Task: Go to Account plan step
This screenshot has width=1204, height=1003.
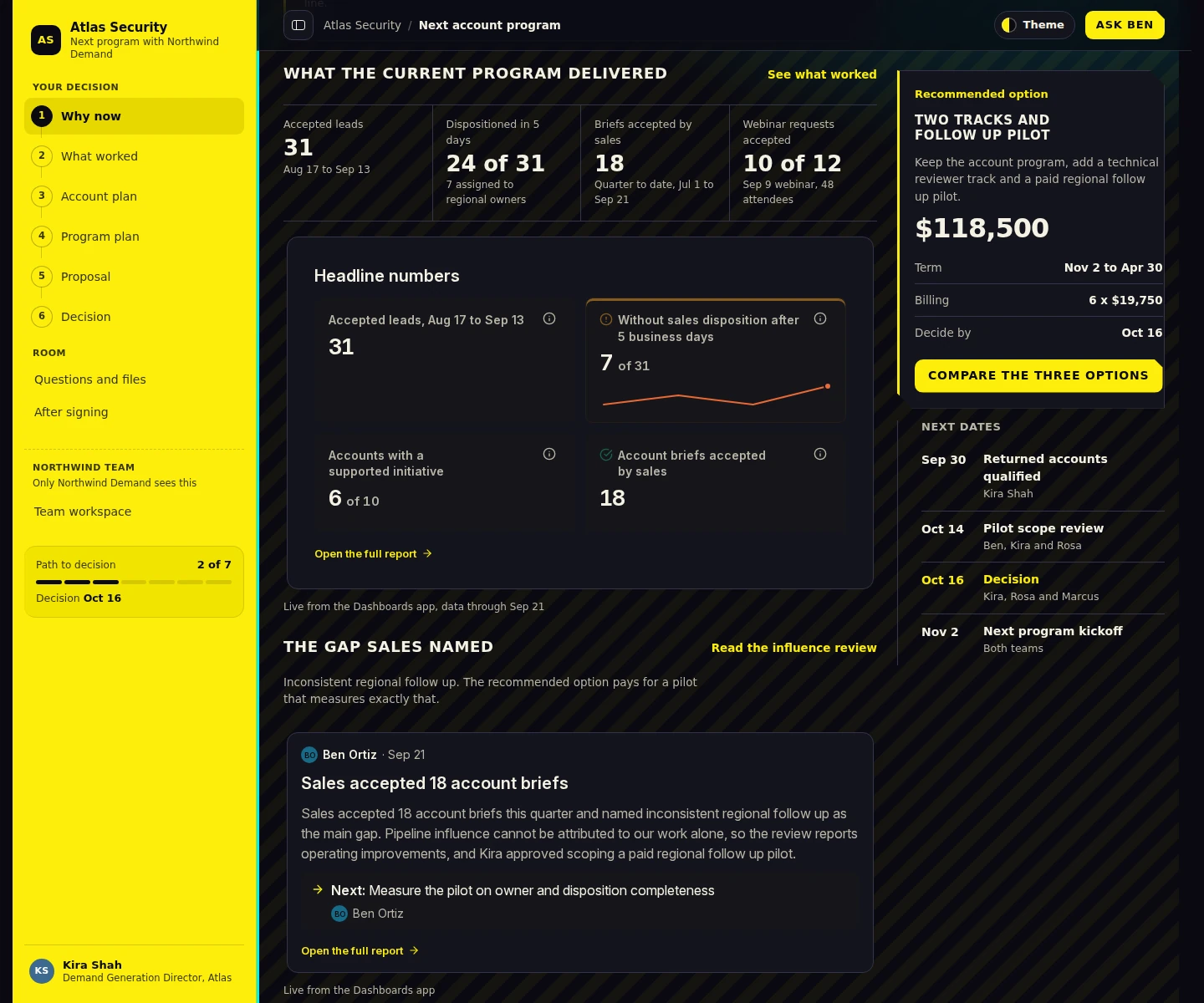Action: click(134, 196)
